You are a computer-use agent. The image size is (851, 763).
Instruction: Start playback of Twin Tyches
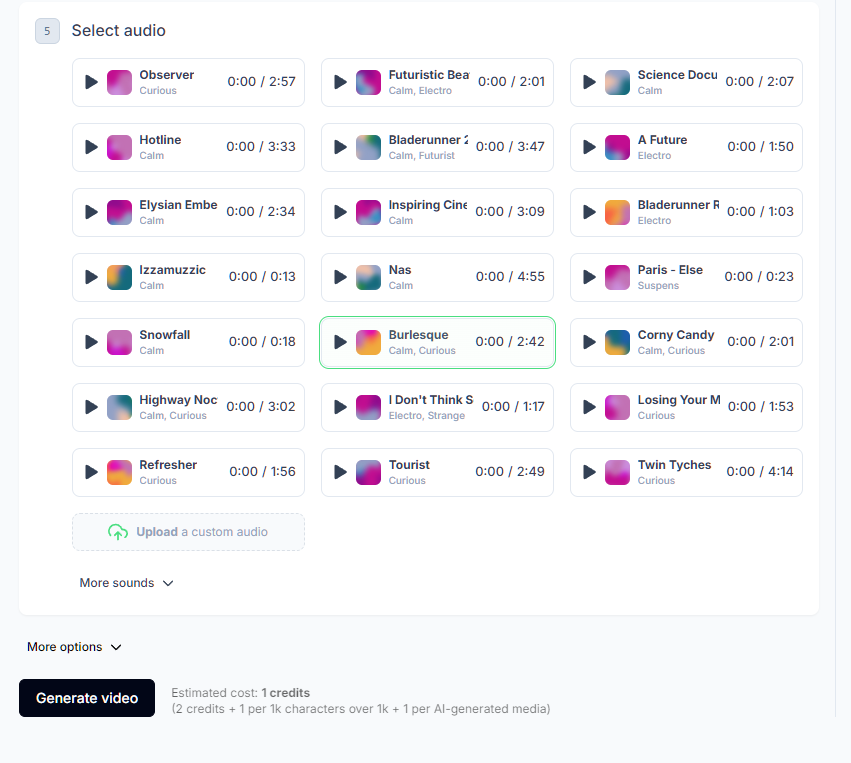(589, 472)
